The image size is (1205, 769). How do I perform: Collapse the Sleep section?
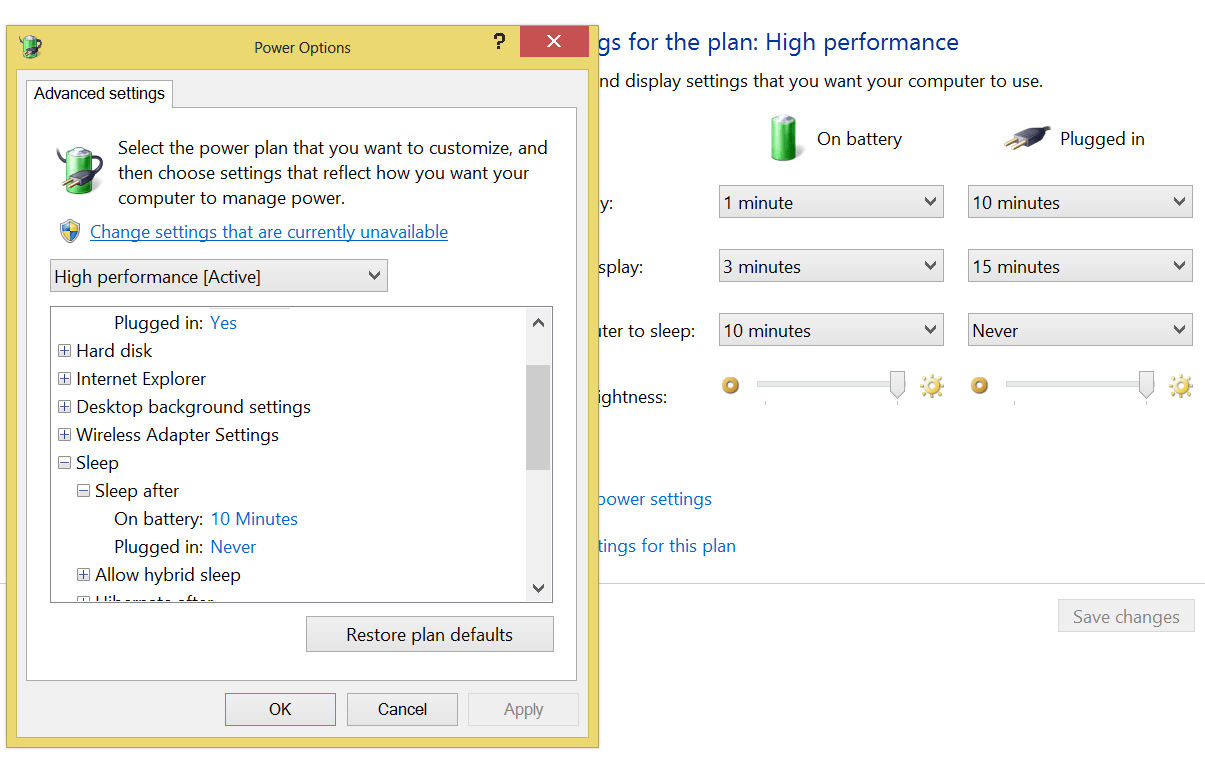click(x=64, y=463)
